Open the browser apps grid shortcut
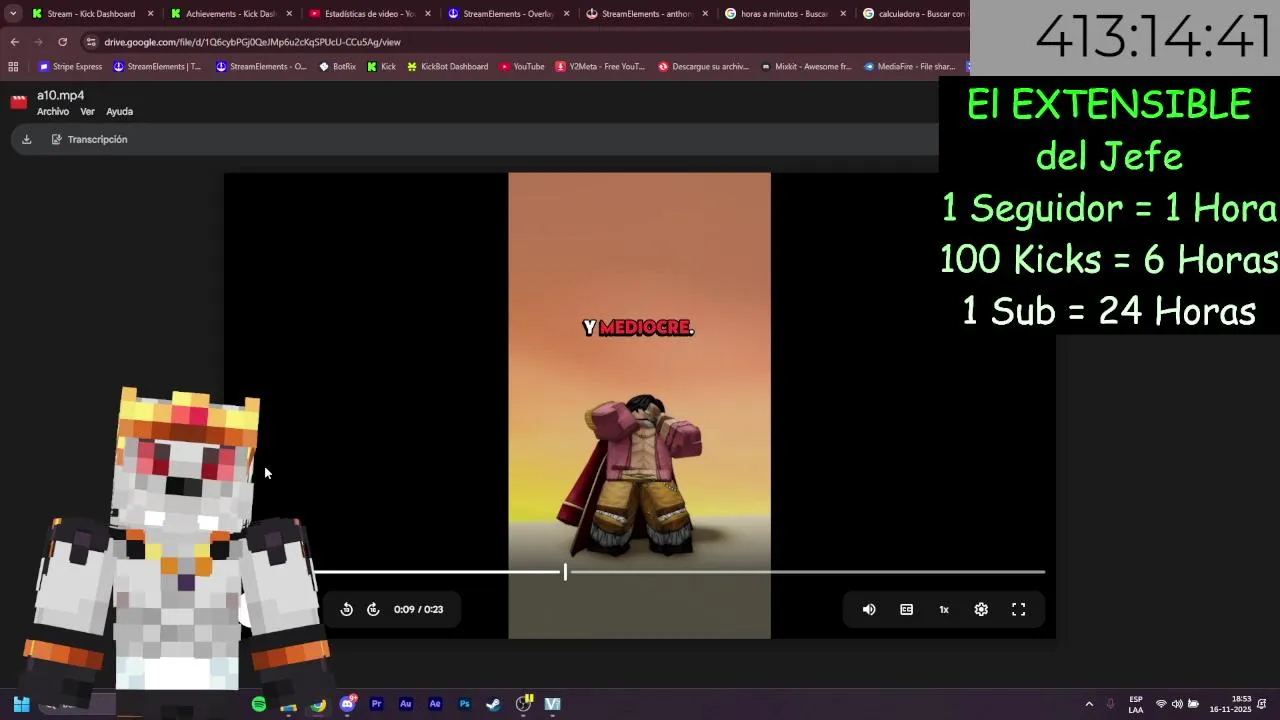This screenshot has width=1280, height=720. tap(13, 67)
